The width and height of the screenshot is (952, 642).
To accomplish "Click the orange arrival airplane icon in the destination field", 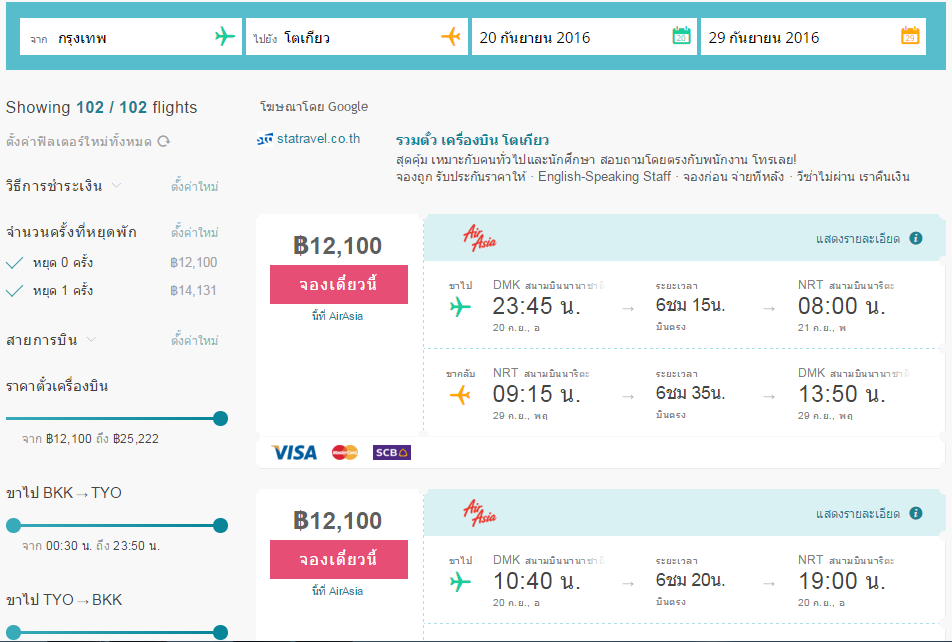I will click(450, 36).
